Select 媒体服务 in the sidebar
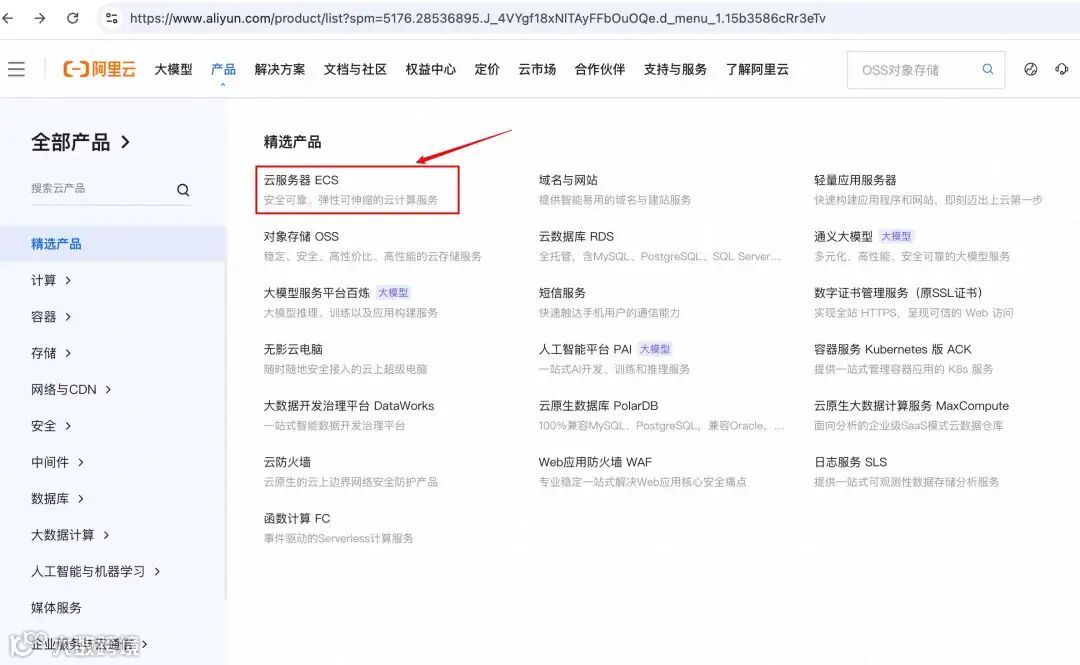Screen dimensions: 1080x665 point(56,608)
